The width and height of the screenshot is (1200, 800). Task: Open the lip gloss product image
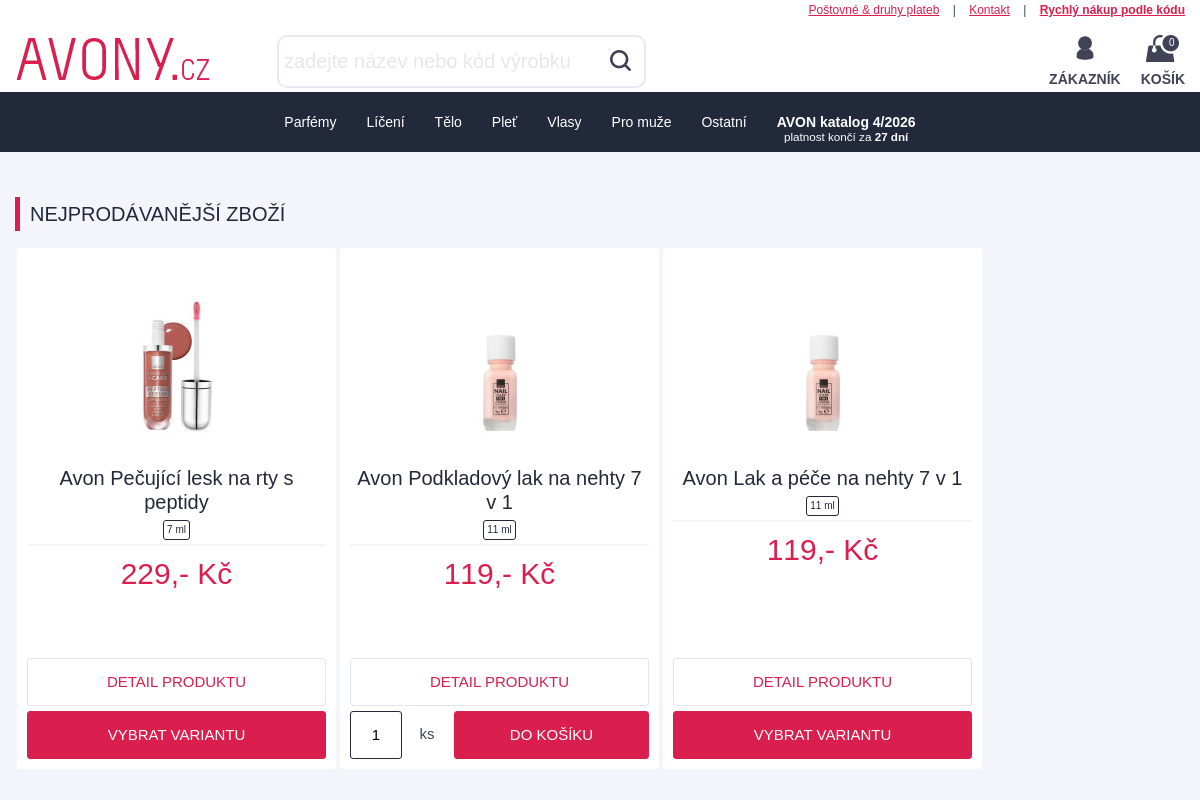(x=177, y=366)
